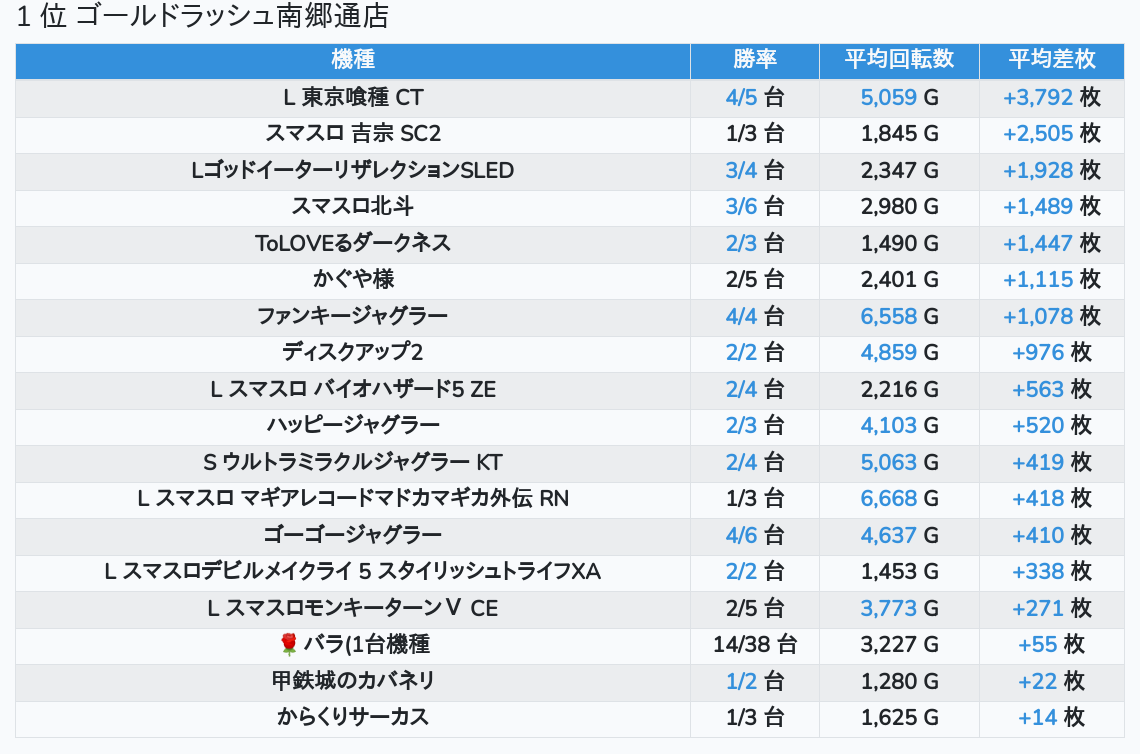Click average spins value 6,668 G
The height and width of the screenshot is (754, 1140).
[899, 499]
